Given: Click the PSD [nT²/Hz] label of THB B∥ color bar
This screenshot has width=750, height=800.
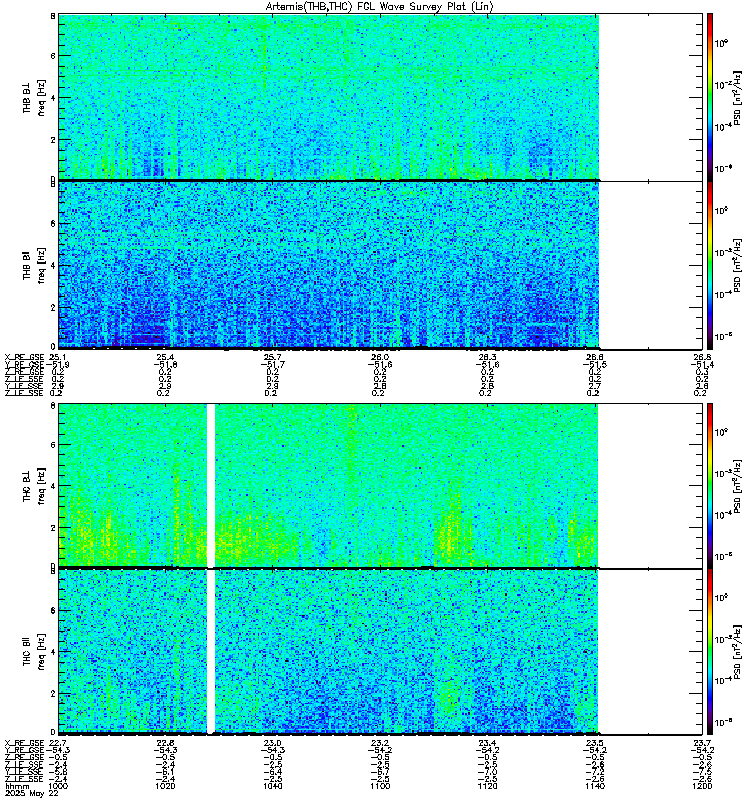Looking at the screenshot, I should click(x=737, y=265).
